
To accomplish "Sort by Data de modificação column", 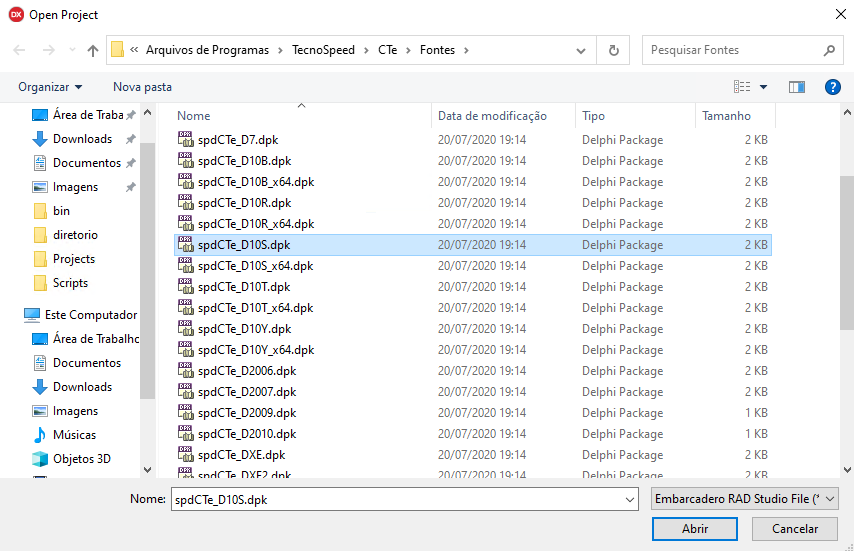I will [x=492, y=116].
